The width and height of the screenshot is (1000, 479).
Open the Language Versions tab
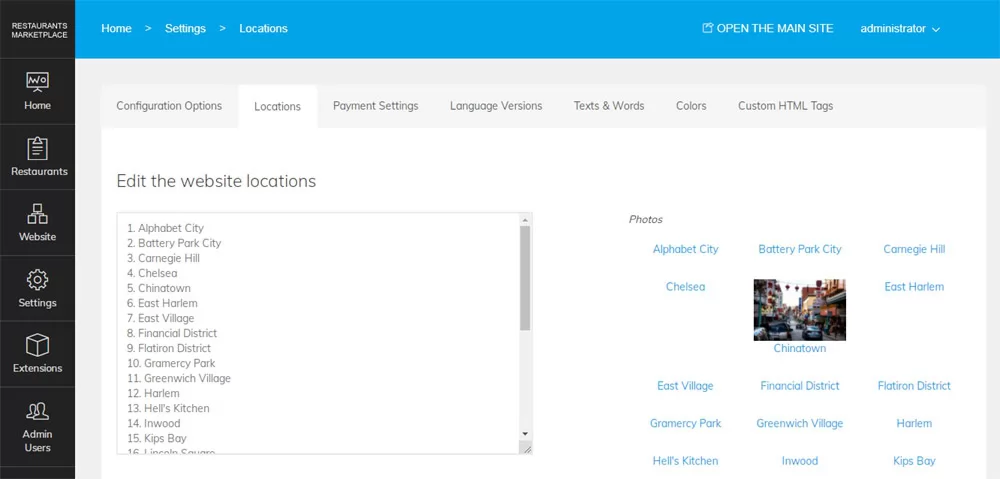(x=496, y=106)
